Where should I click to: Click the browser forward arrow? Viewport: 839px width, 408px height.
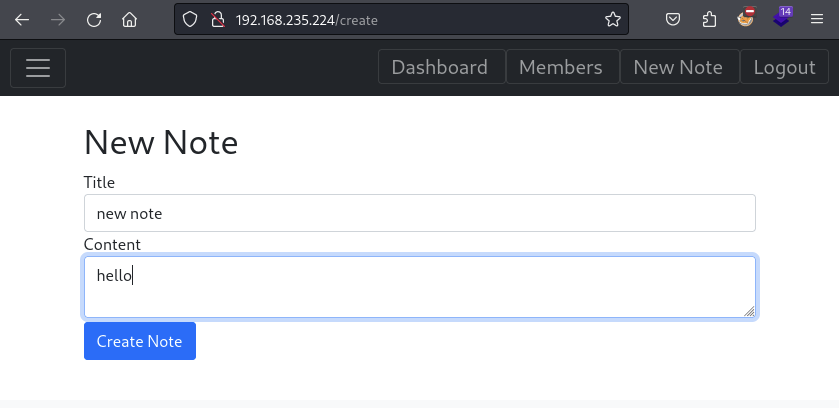[x=58, y=19]
